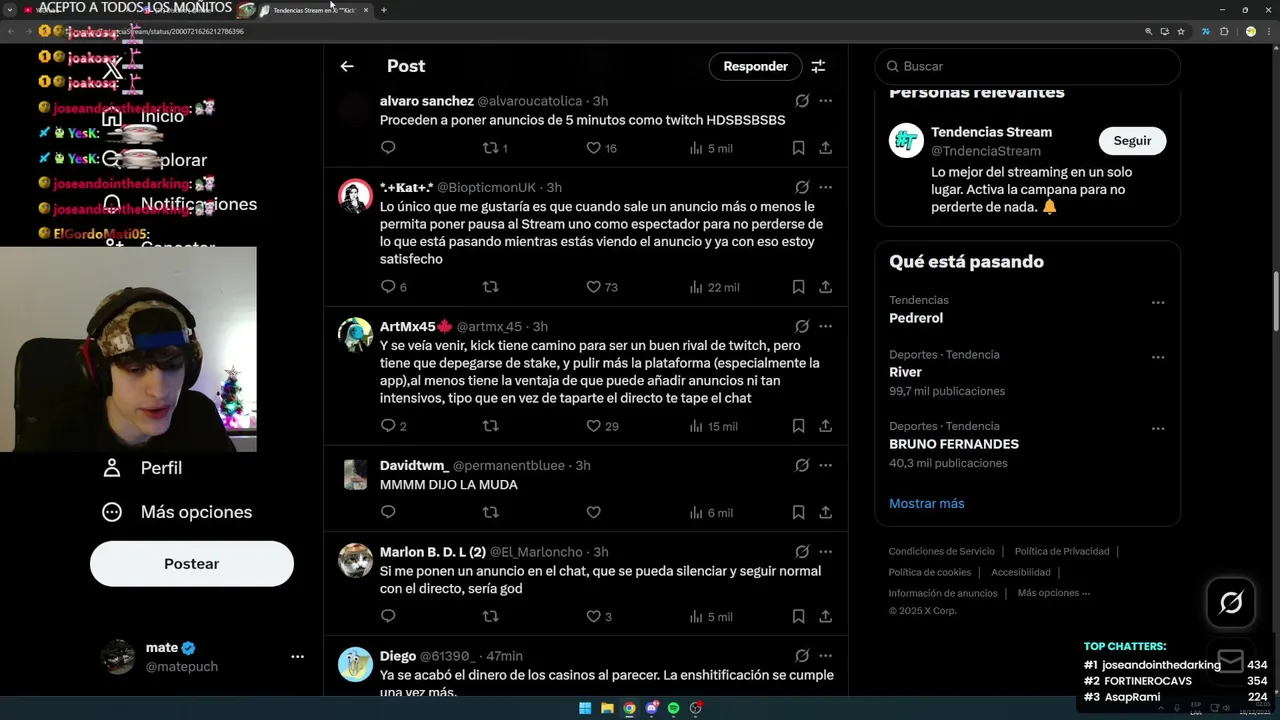The height and width of the screenshot is (720, 1280).
Task: Open the Pedrerol trend
Action: click(1027, 309)
